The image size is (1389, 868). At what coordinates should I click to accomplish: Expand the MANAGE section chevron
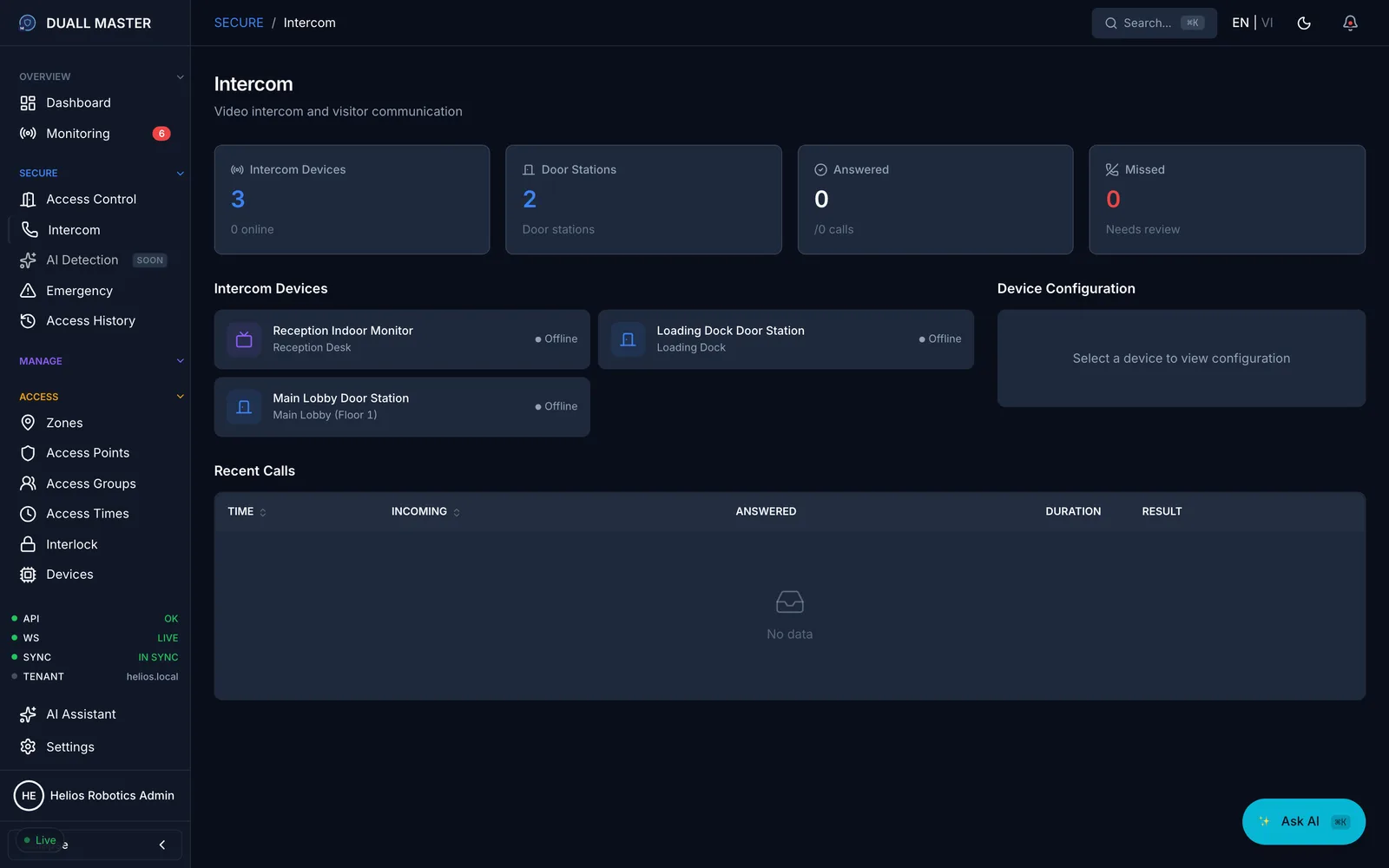(x=181, y=361)
